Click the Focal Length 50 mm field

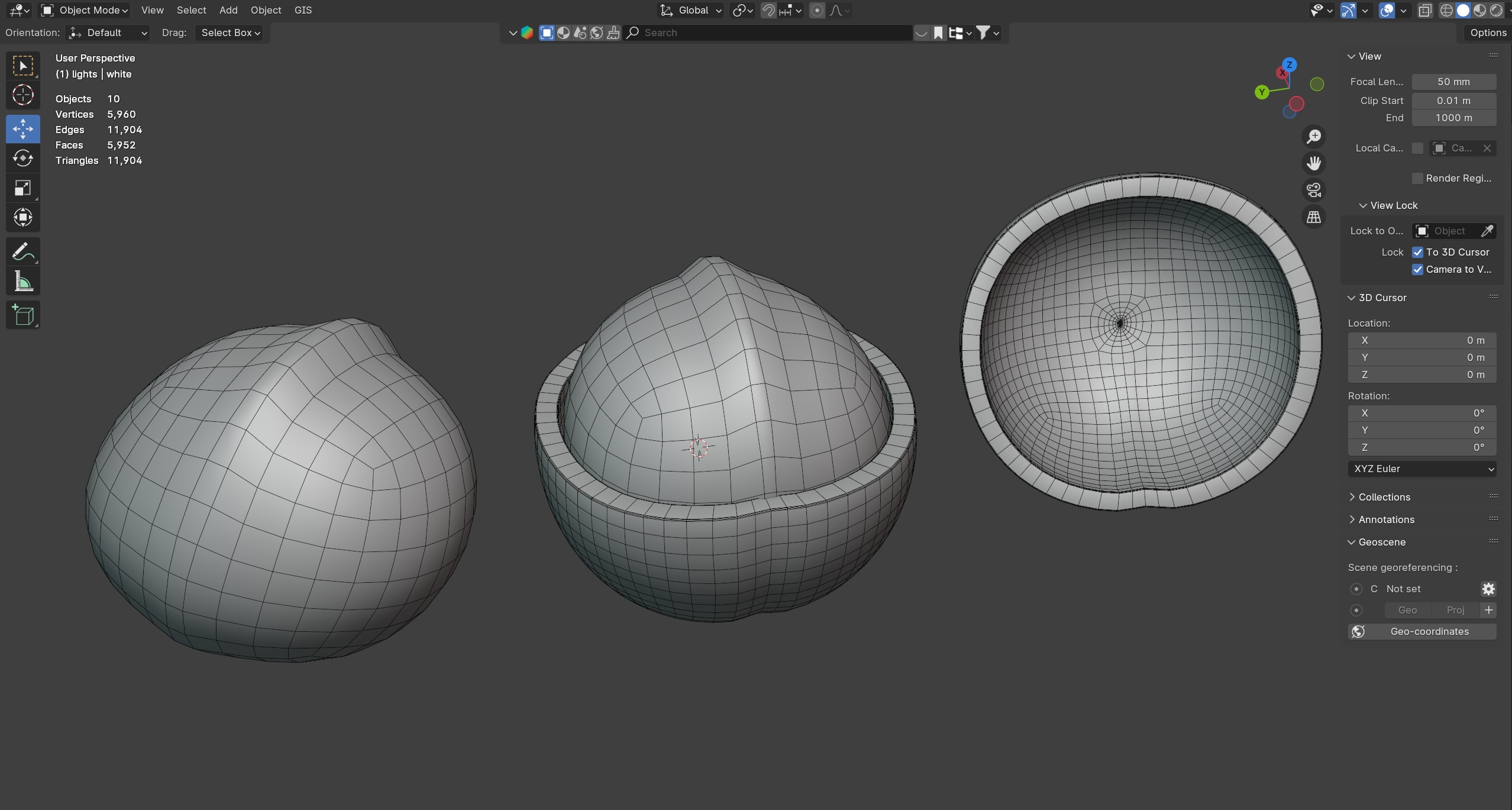tap(1453, 82)
